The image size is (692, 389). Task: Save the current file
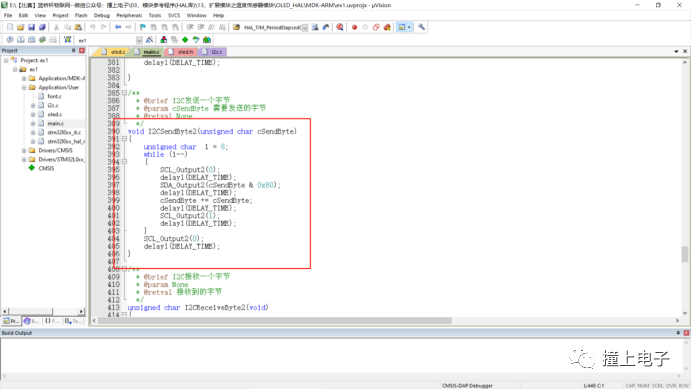pos(31,27)
